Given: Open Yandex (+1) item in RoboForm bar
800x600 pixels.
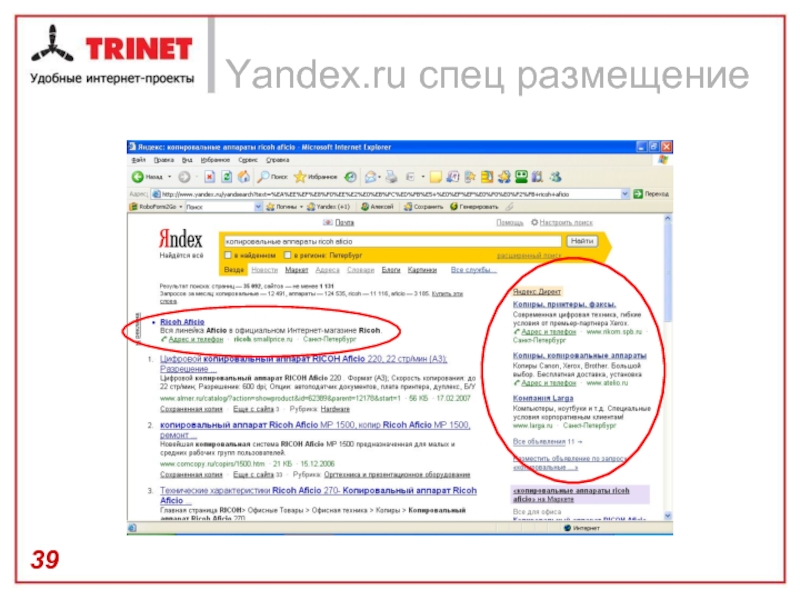Looking at the screenshot, I should [329, 207].
